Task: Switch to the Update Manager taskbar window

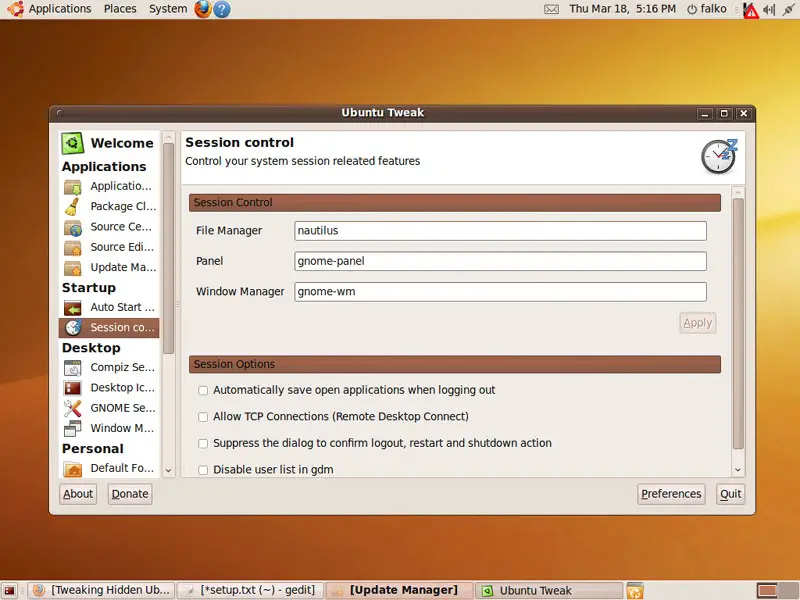Action: point(400,591)
